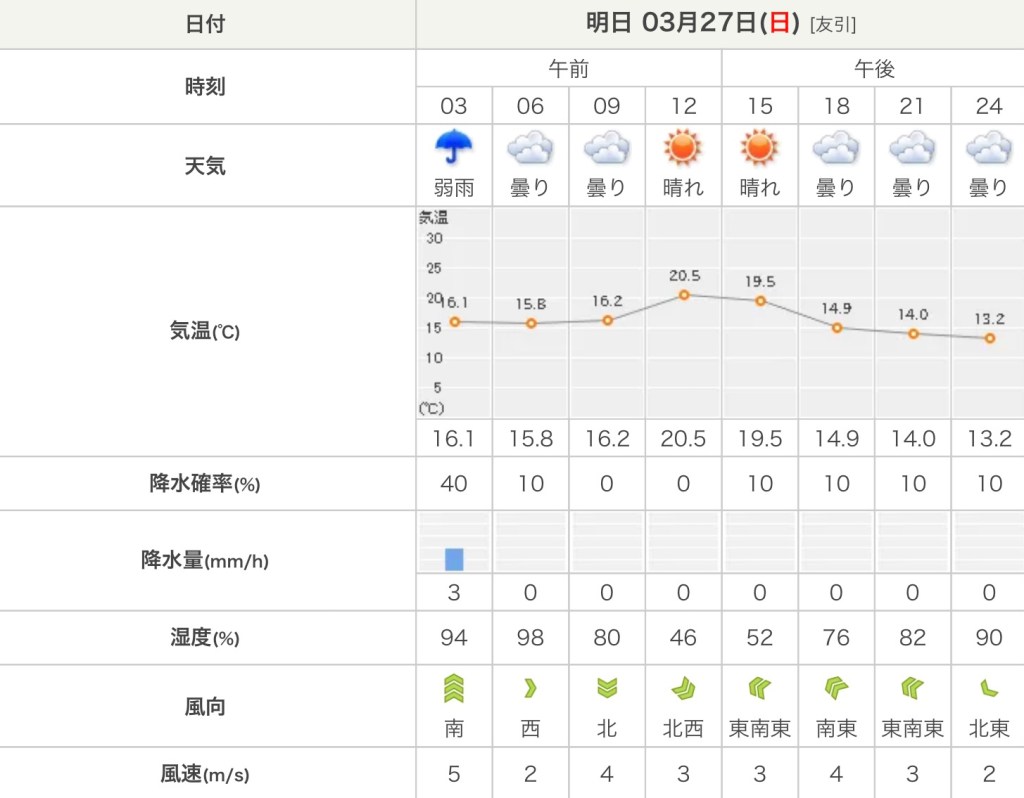Viewport: 1024px width, 798px height.
Task: Click the cloudy icon under 06 o'clock
Action: click(530, 150)
